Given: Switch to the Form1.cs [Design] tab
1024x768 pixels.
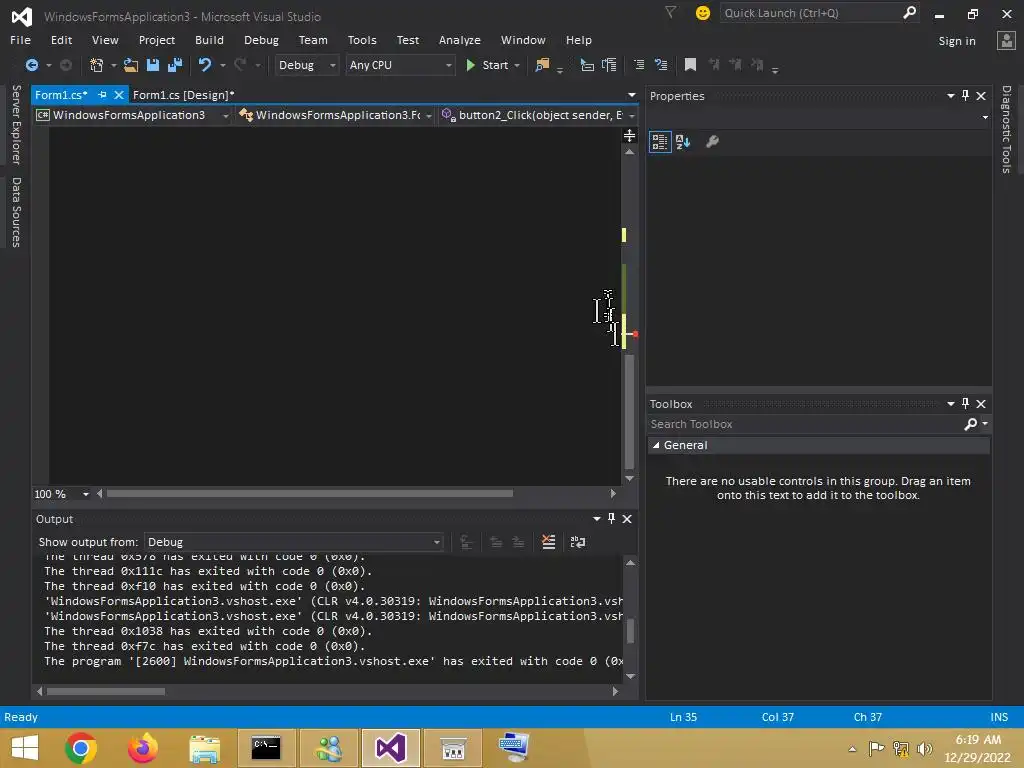Looking at the screenshot, I should [x=184, y=95].
